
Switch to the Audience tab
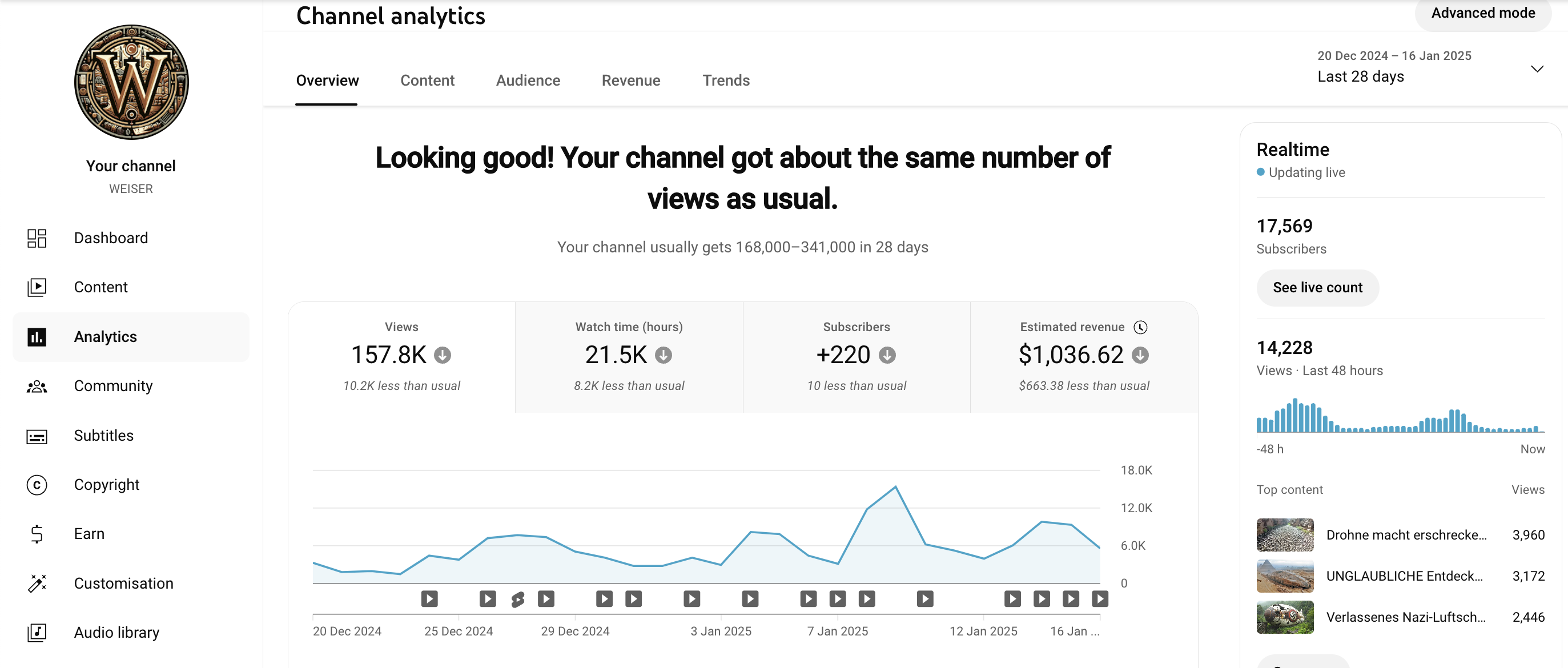coord(528,81)
